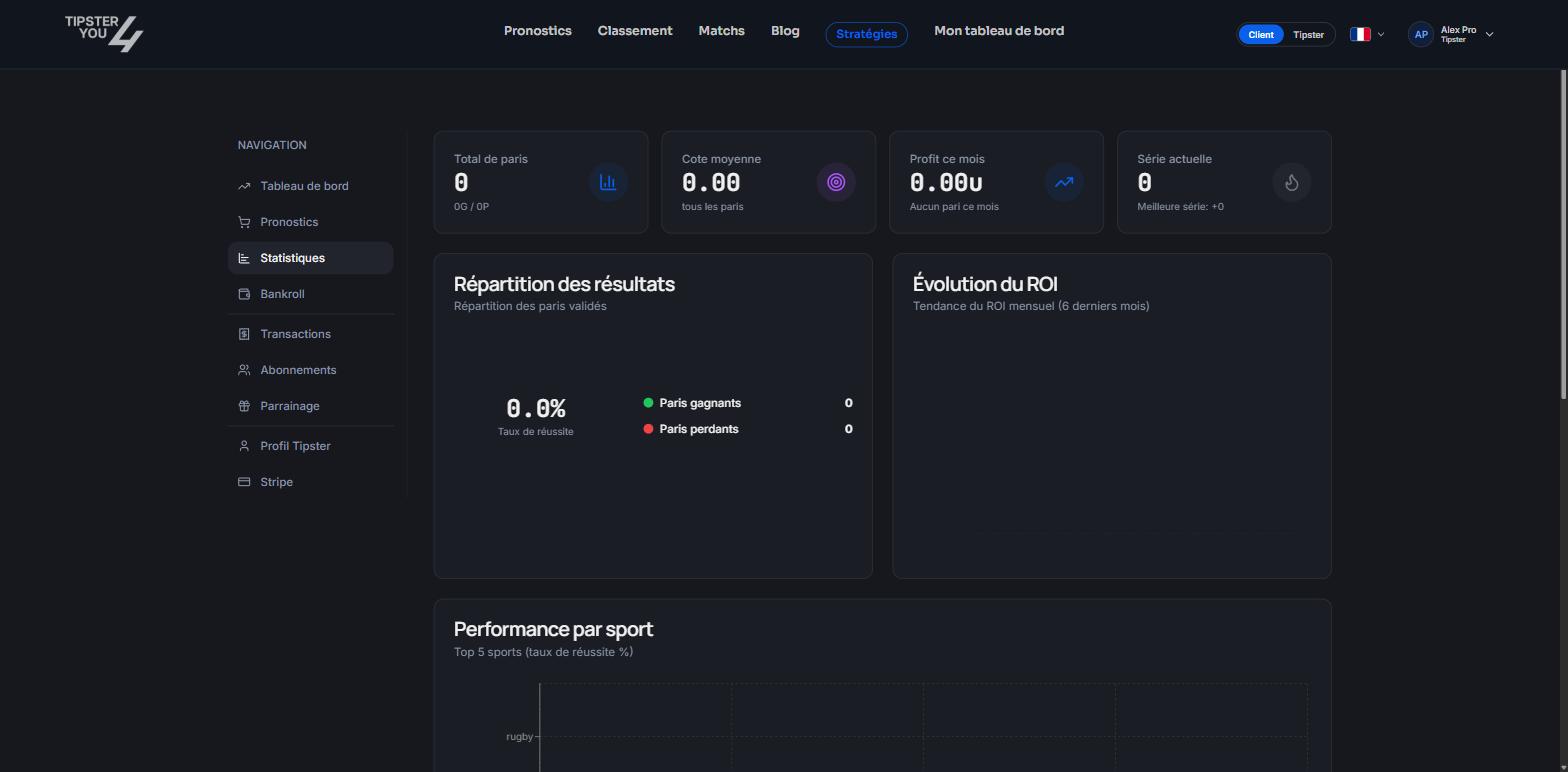Click the Alex Pro username
Viewport: 1568px width, 772px height.
(1458, 30)
